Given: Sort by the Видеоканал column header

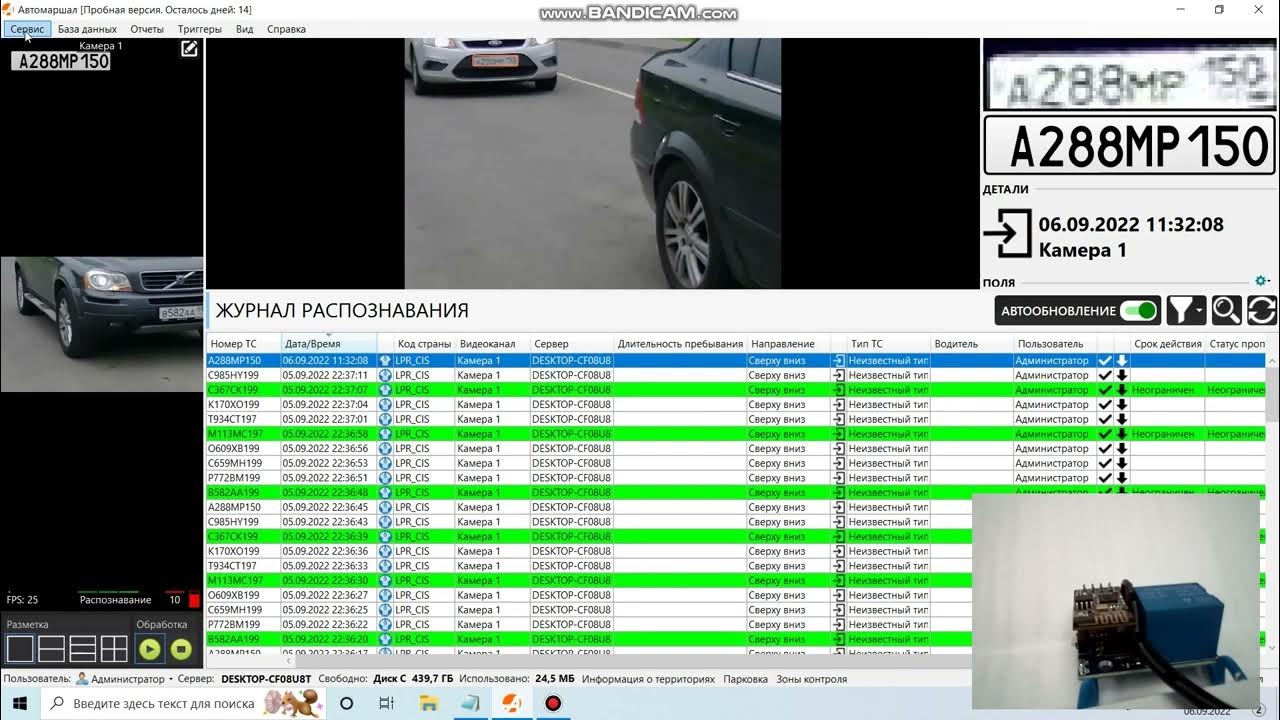Looking at the screenshot, I should pos(492,344).
